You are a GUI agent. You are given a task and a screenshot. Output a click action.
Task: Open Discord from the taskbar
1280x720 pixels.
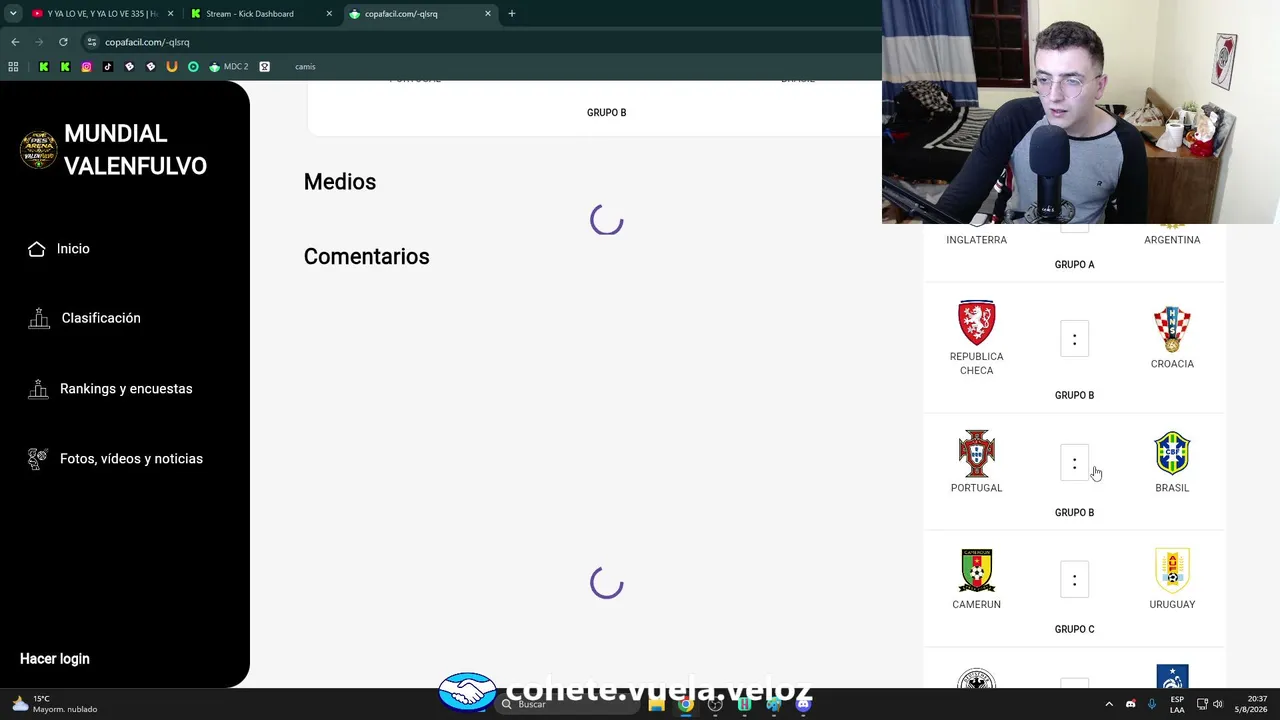(803, 704)
